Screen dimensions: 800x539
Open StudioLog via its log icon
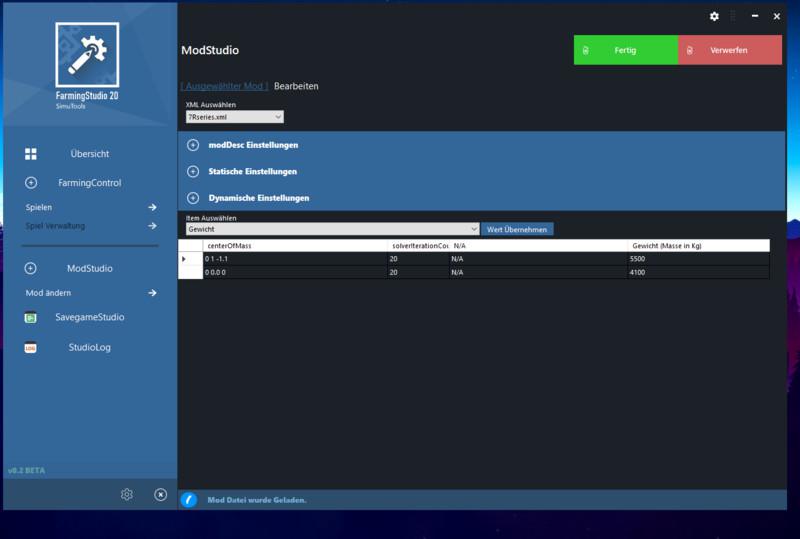pyautogui.click(x=31, y=348)
